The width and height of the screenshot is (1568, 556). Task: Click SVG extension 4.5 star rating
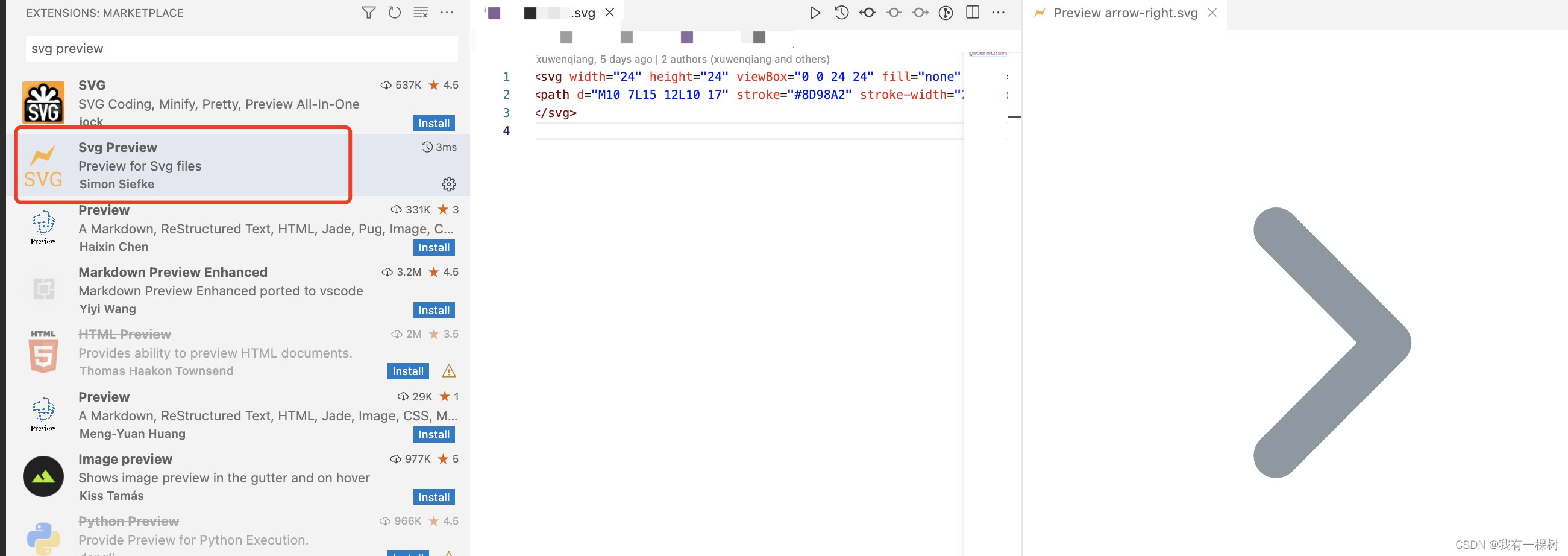[x=444, y=85]
